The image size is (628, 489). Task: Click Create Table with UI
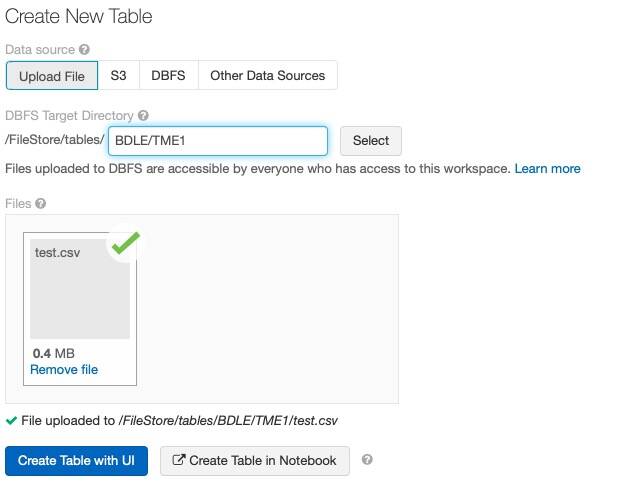pyautogui.click(x=76, y=461)
